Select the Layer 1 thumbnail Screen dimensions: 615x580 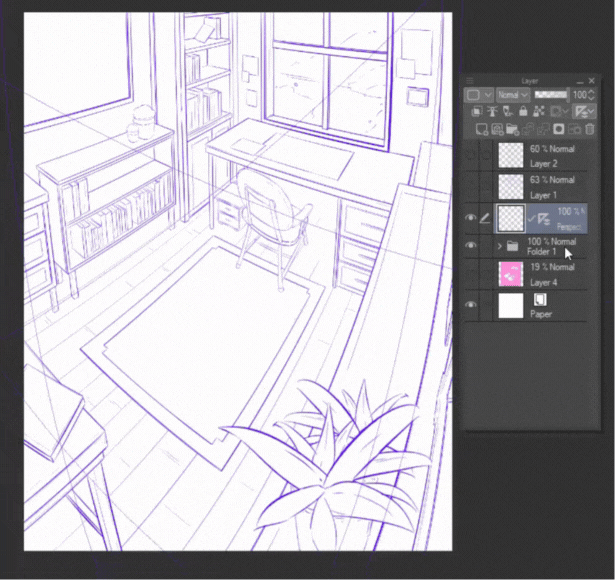(511, 187)
